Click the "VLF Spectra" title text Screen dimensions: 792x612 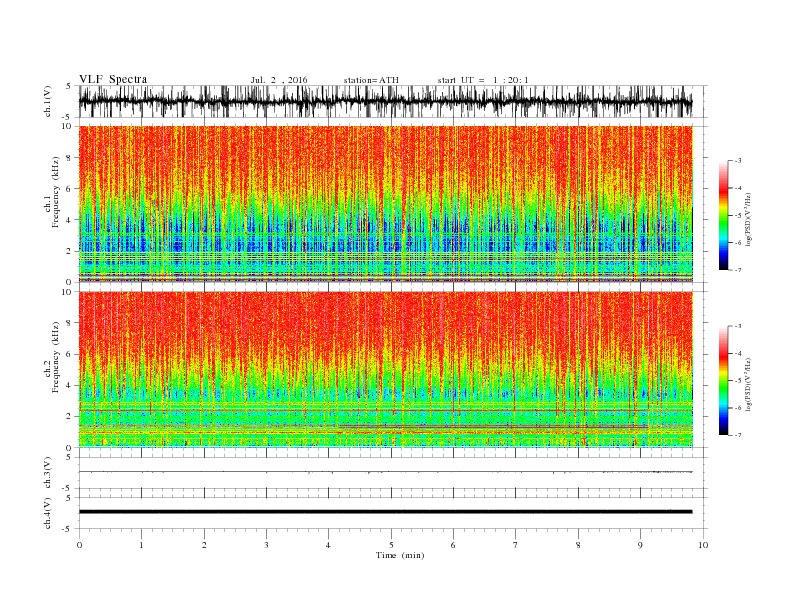tap(113, 79)
